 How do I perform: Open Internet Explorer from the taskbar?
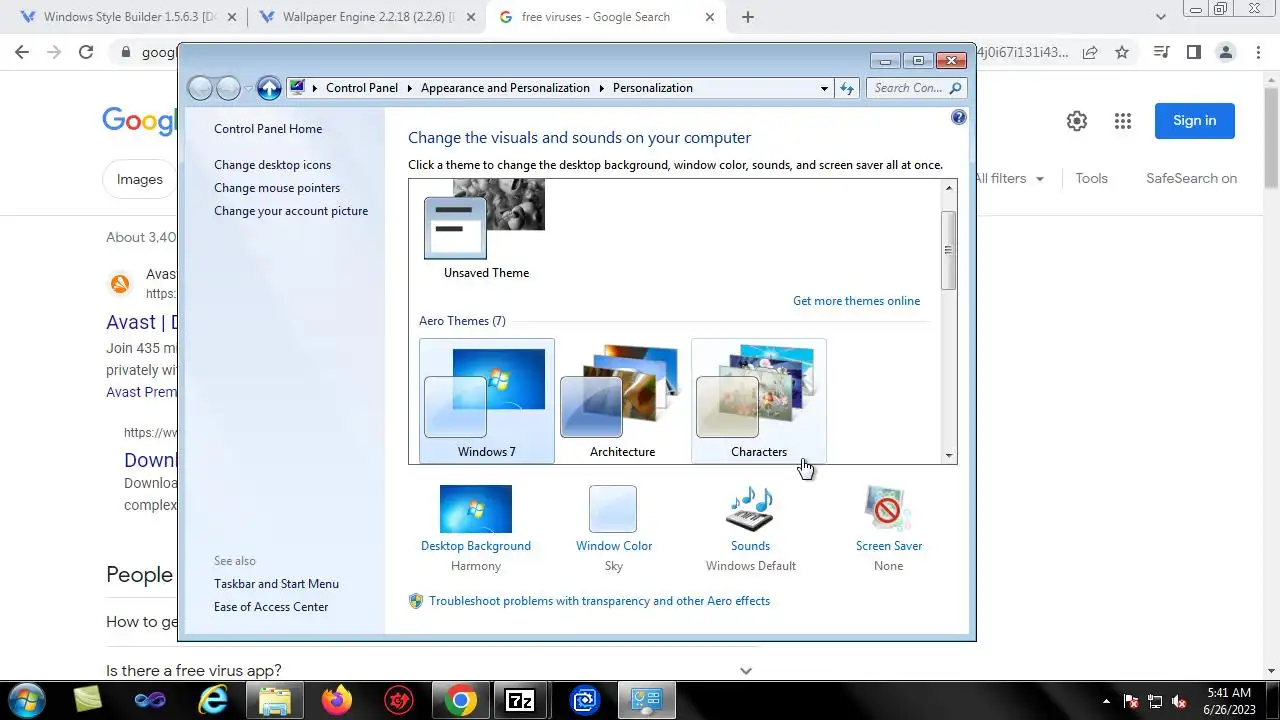point(213,700)
